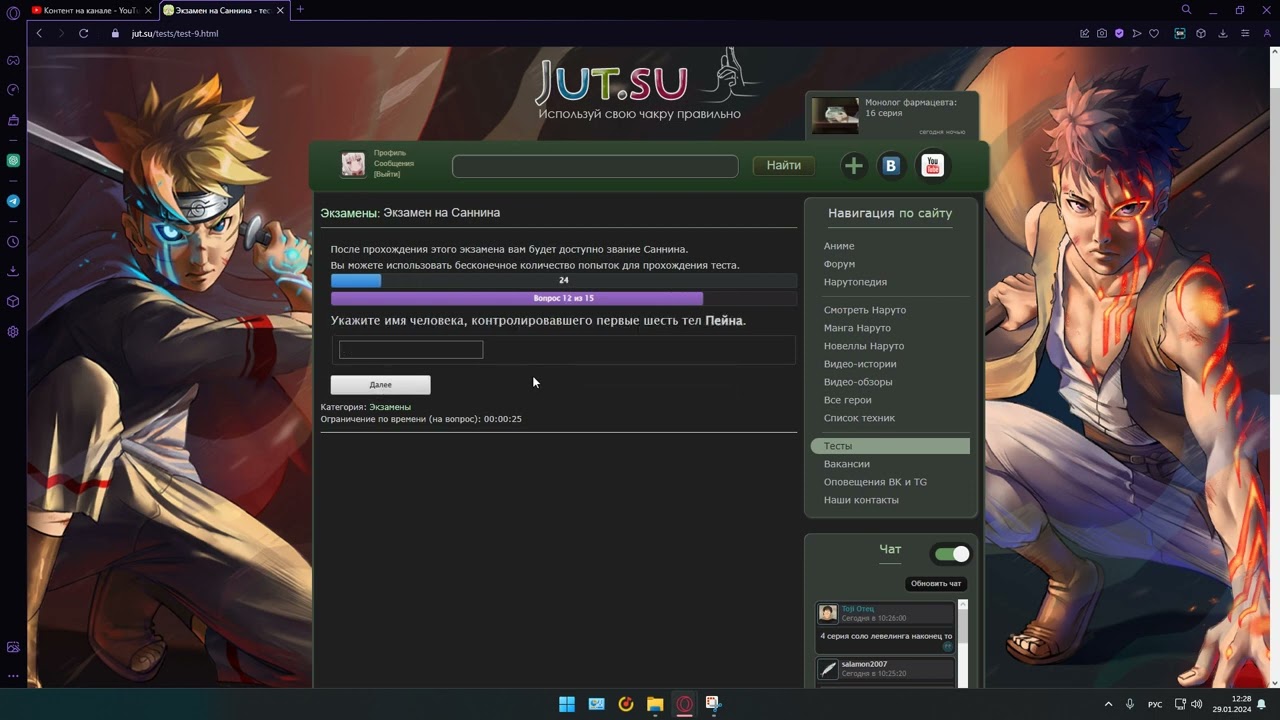
Task: Open Видео-истории navigation link
Action: pos(860,364)
